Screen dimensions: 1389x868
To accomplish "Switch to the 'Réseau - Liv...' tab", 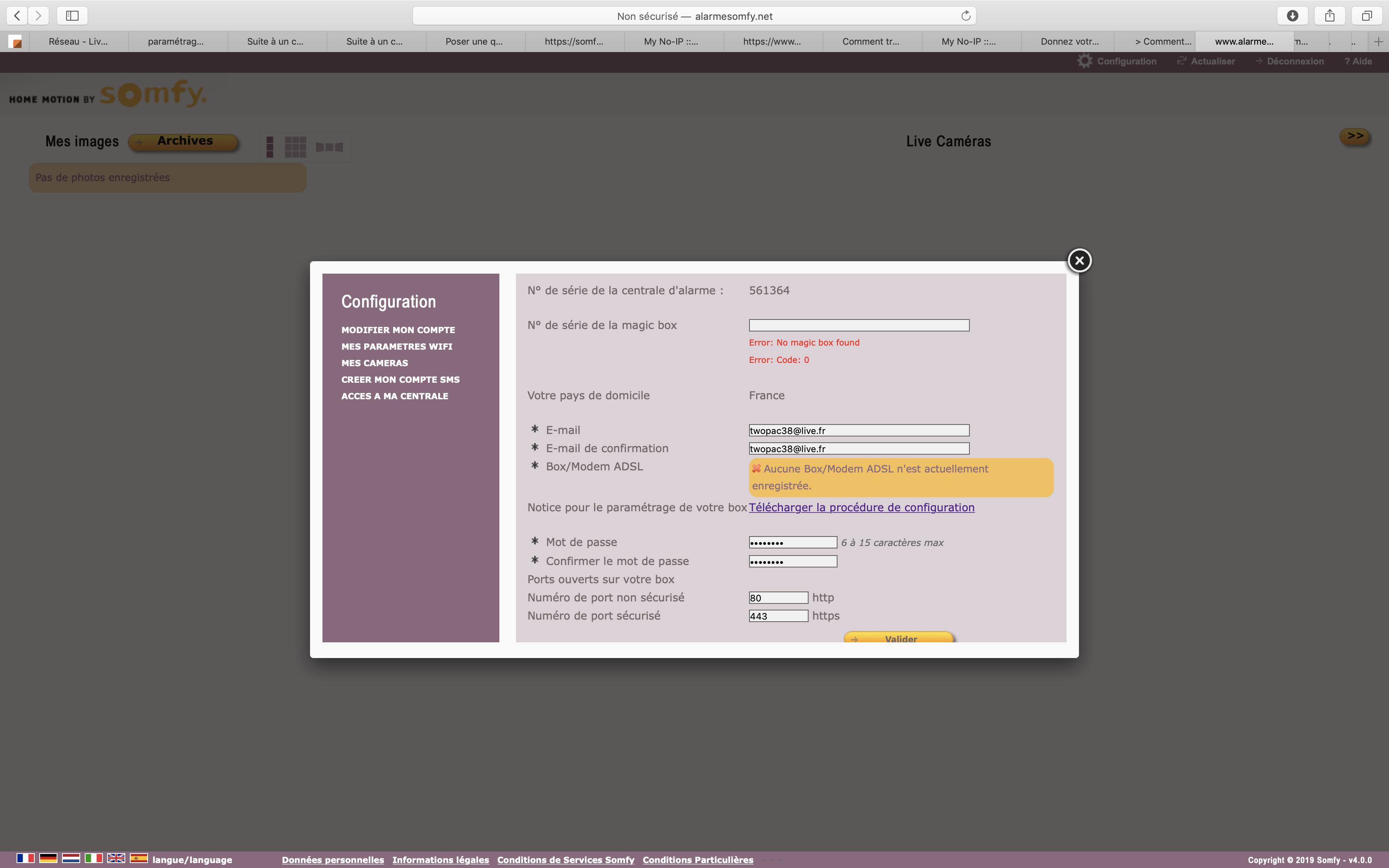I will point(78,41).
